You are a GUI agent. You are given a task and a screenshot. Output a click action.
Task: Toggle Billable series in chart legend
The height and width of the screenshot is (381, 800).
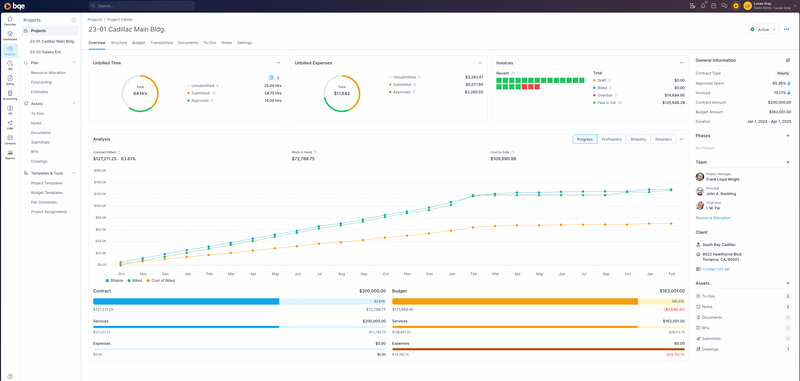(x=114, y=281)
